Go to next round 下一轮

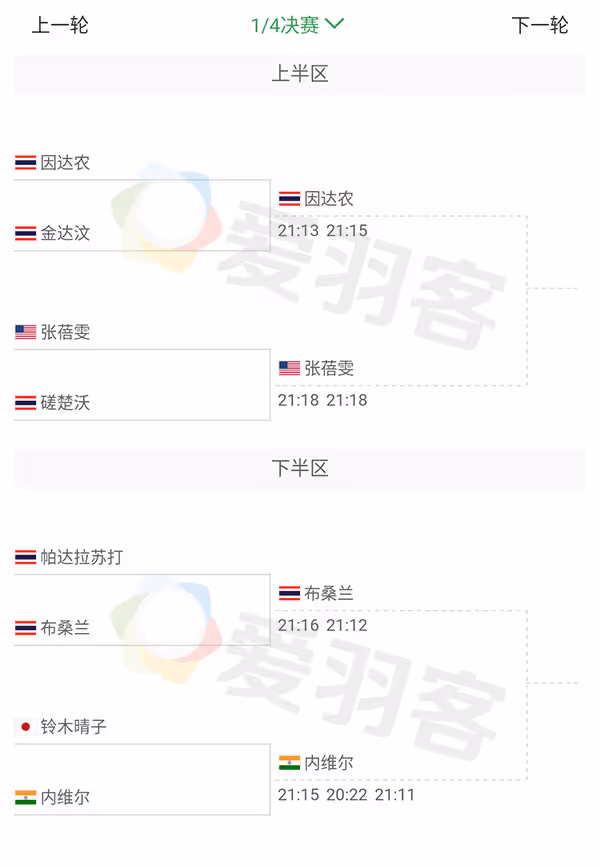point(540,25)
